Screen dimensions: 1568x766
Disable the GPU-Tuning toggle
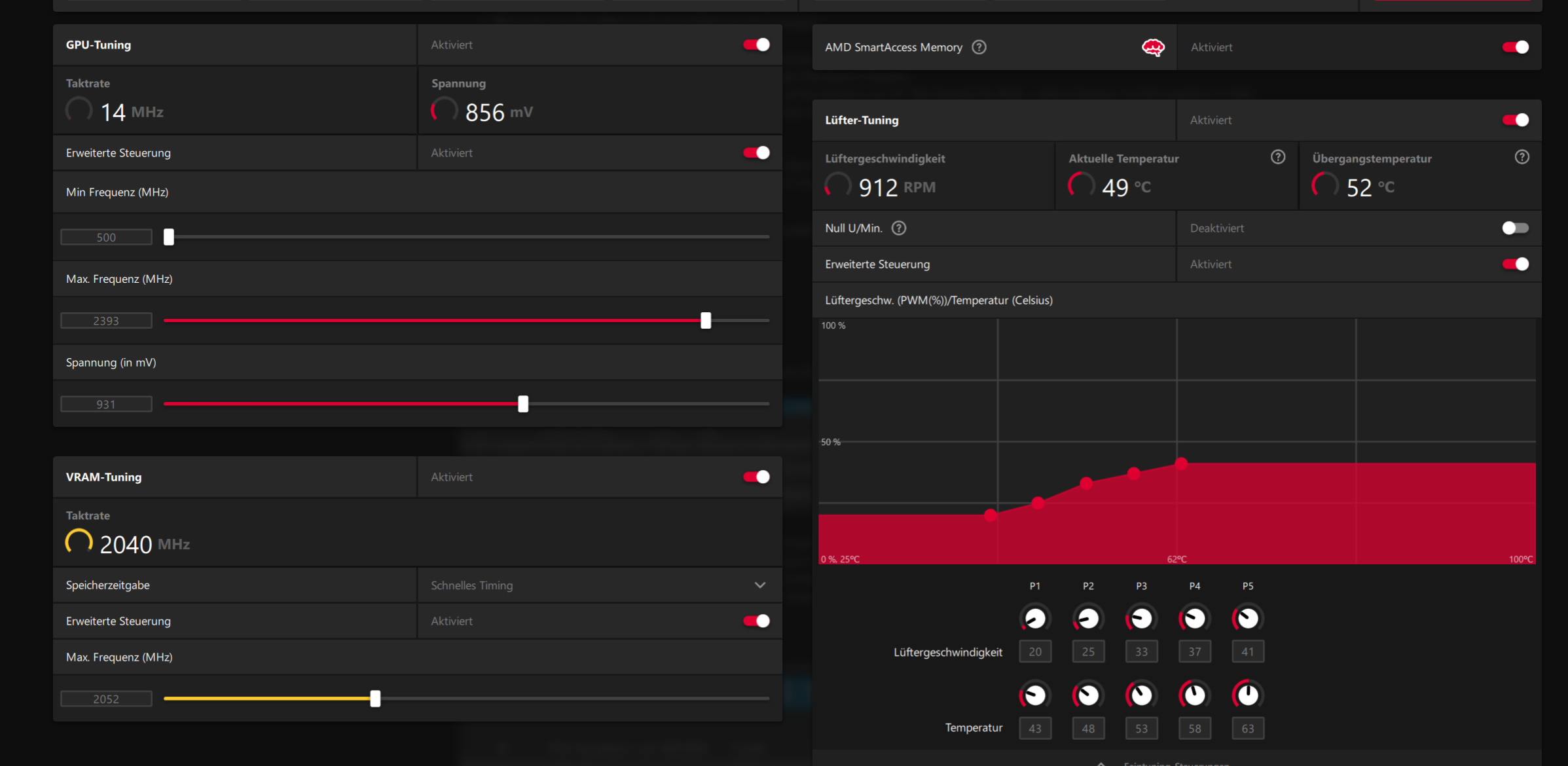click(x=756, y=45)
